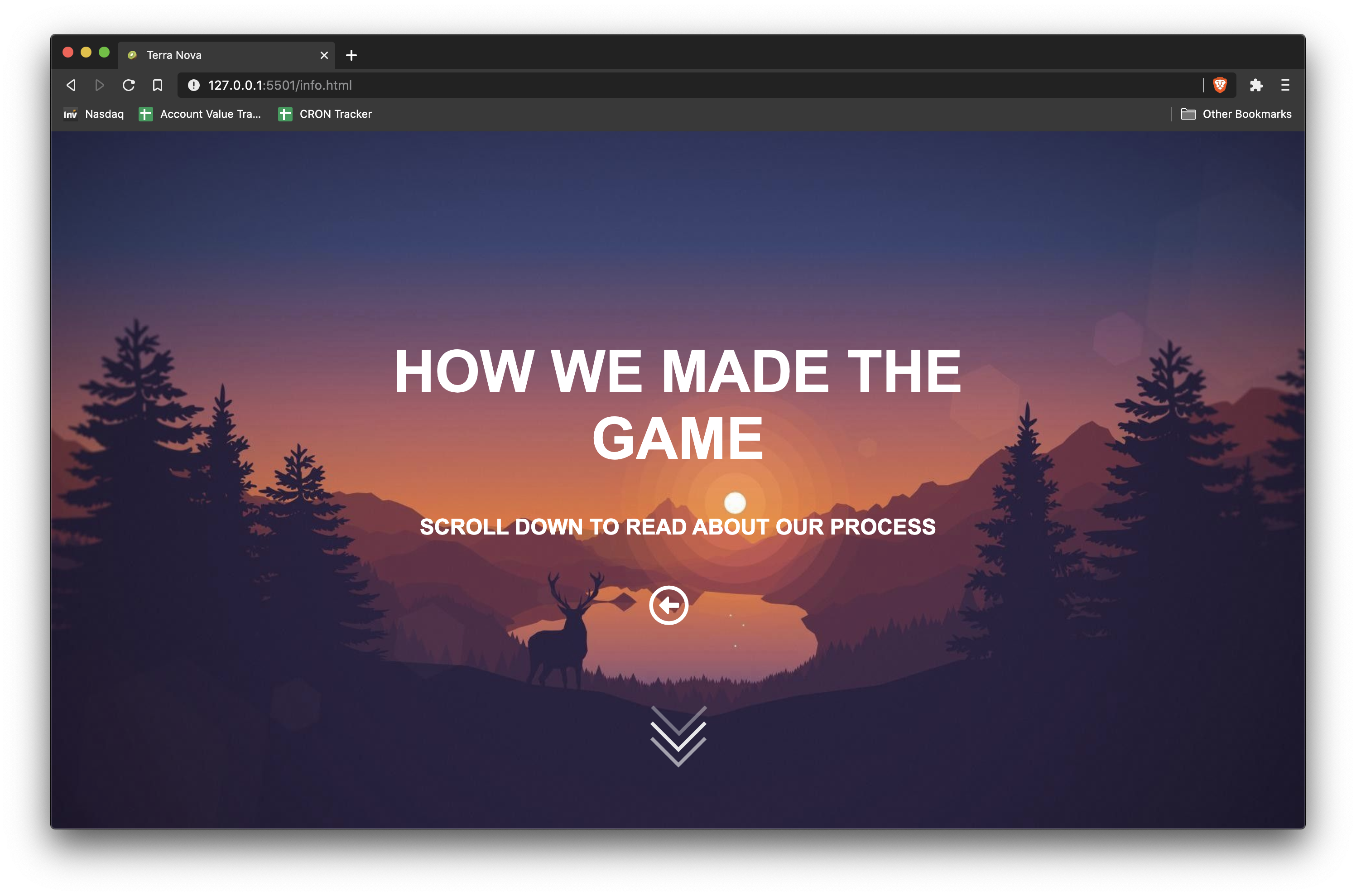1356x896 pixels.
Task: Click the green fullscreen window button
Action: [x=104, y=53]
